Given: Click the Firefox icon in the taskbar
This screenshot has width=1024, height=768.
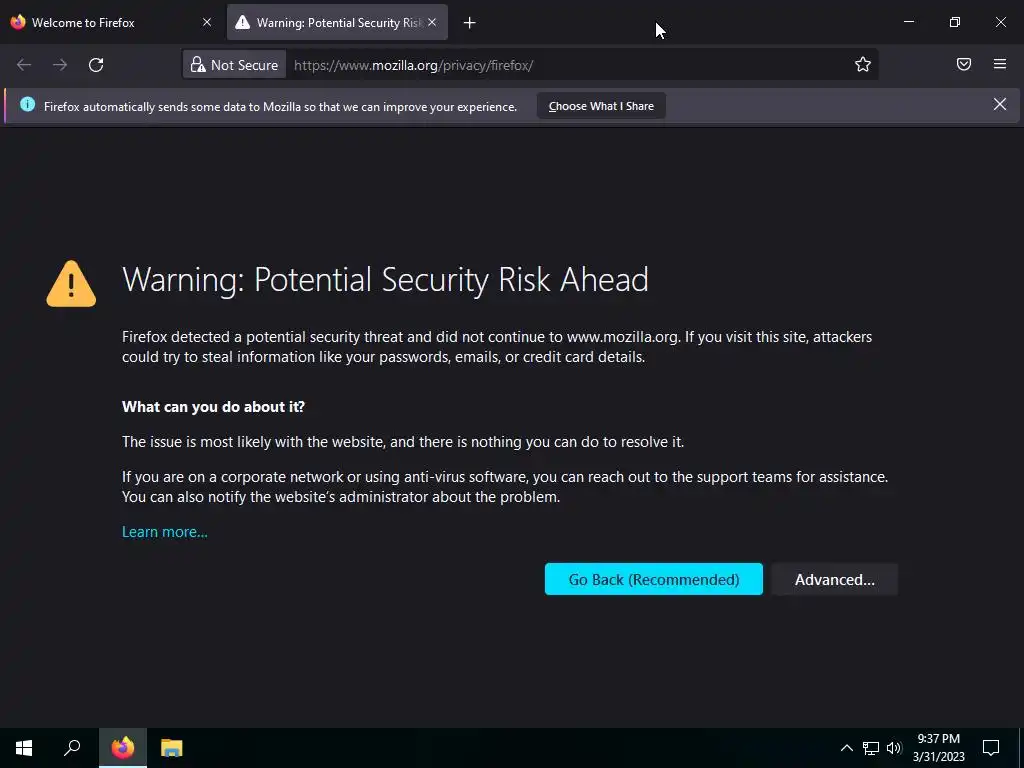Looking at the screenshot, I should click(123, 748).
